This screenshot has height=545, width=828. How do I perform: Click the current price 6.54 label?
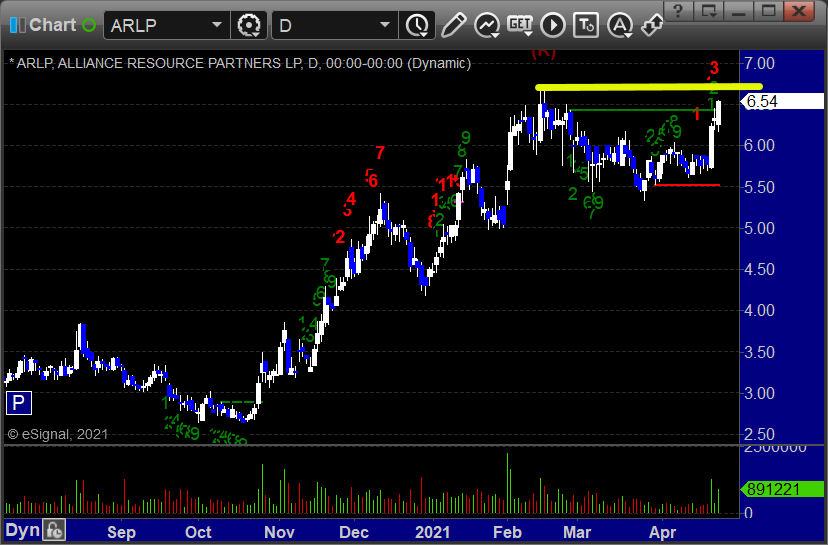click(783, 101)
